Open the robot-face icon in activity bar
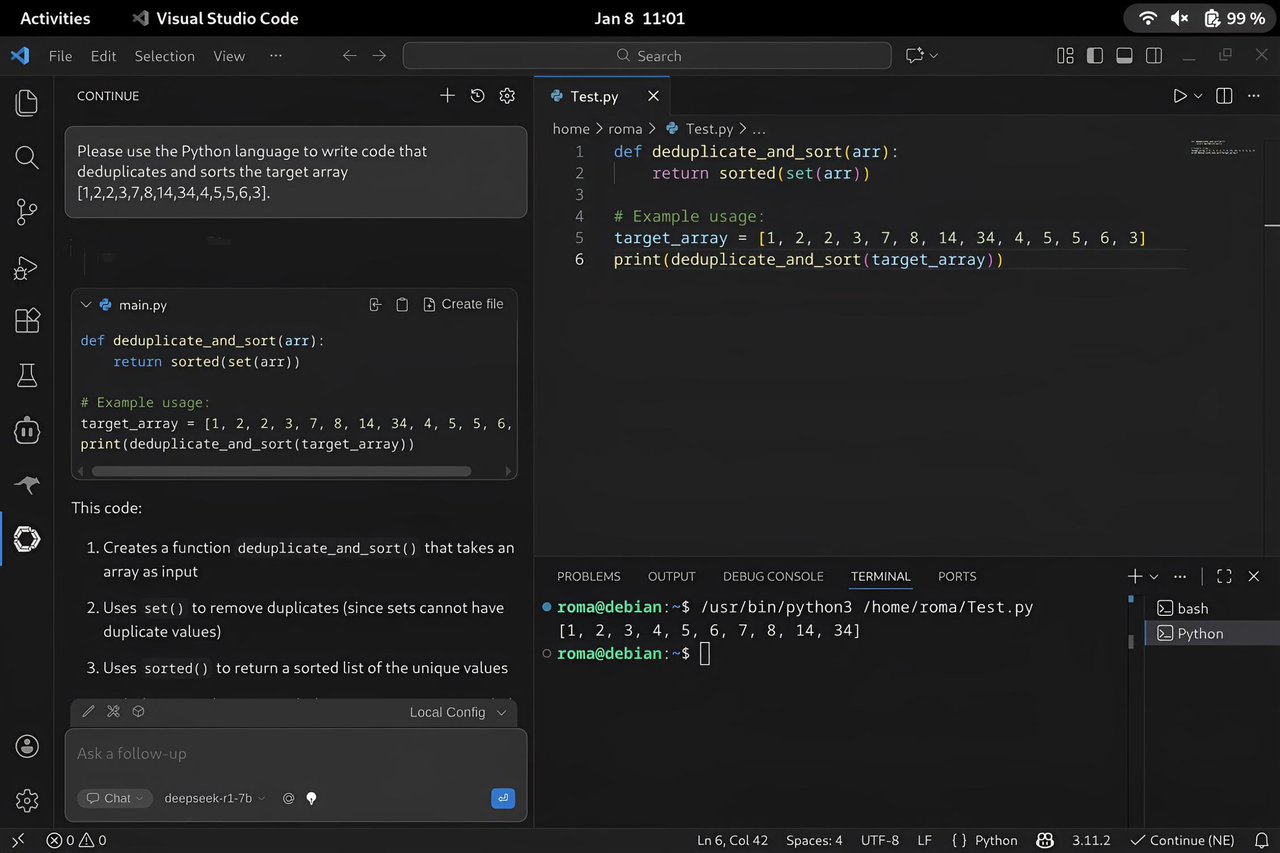Screen dimensions: 1280x853 tap(27, 431)
